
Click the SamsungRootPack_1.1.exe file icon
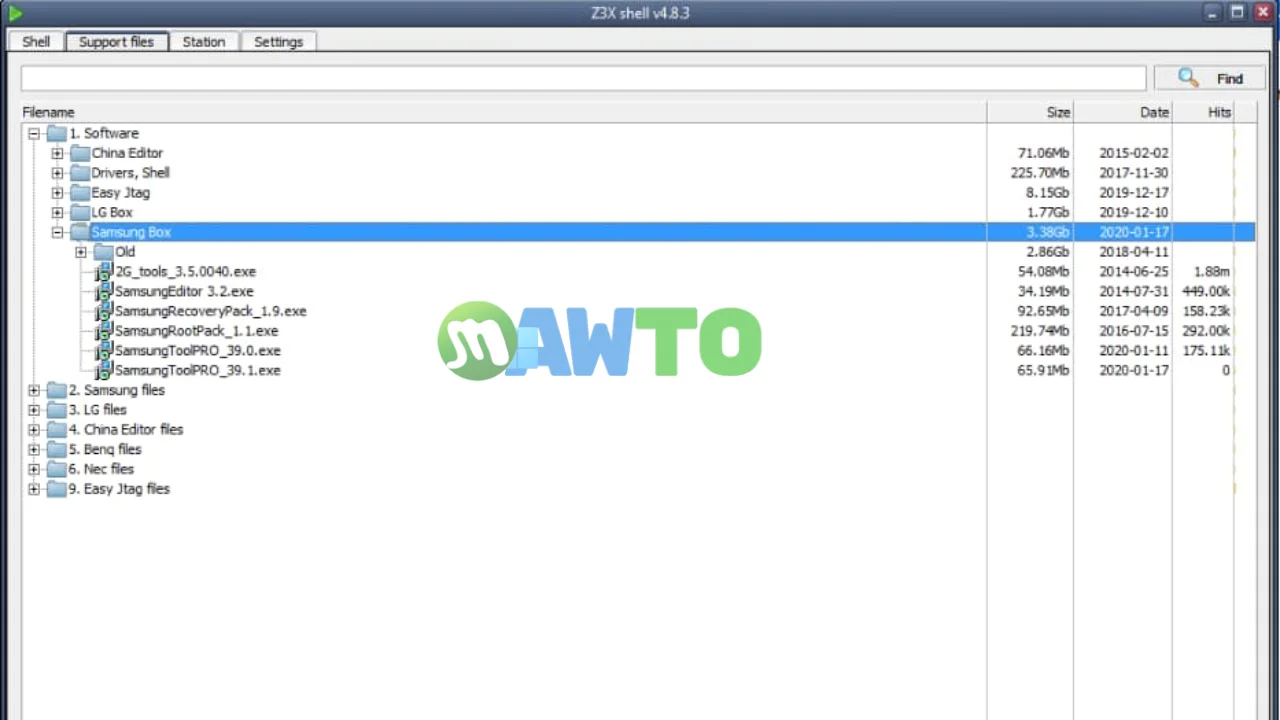tap(104, 331)
